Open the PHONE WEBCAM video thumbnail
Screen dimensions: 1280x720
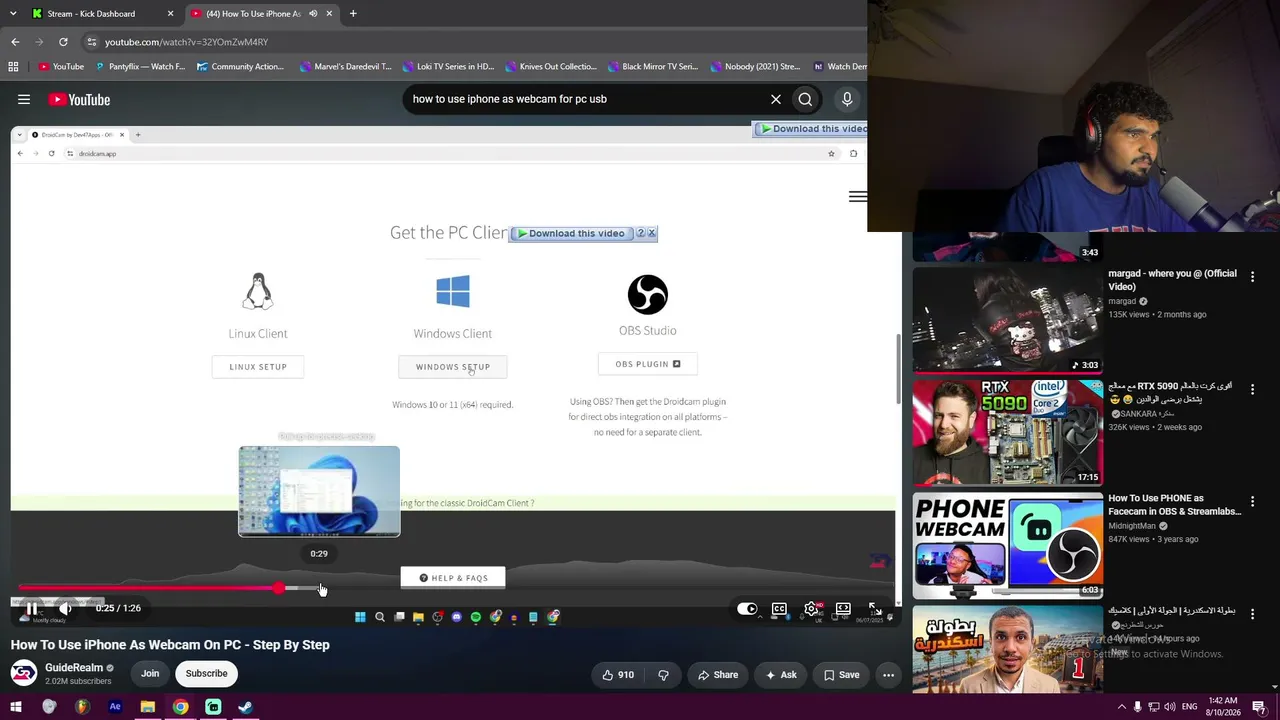click(1007, 545)
